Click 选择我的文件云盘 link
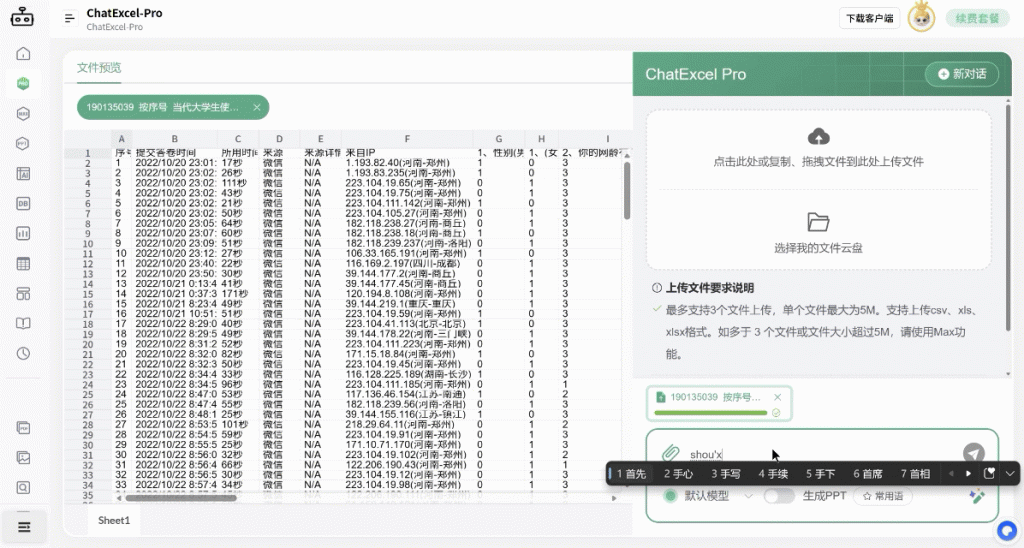The image size is (1024, 548). [818, 248]
